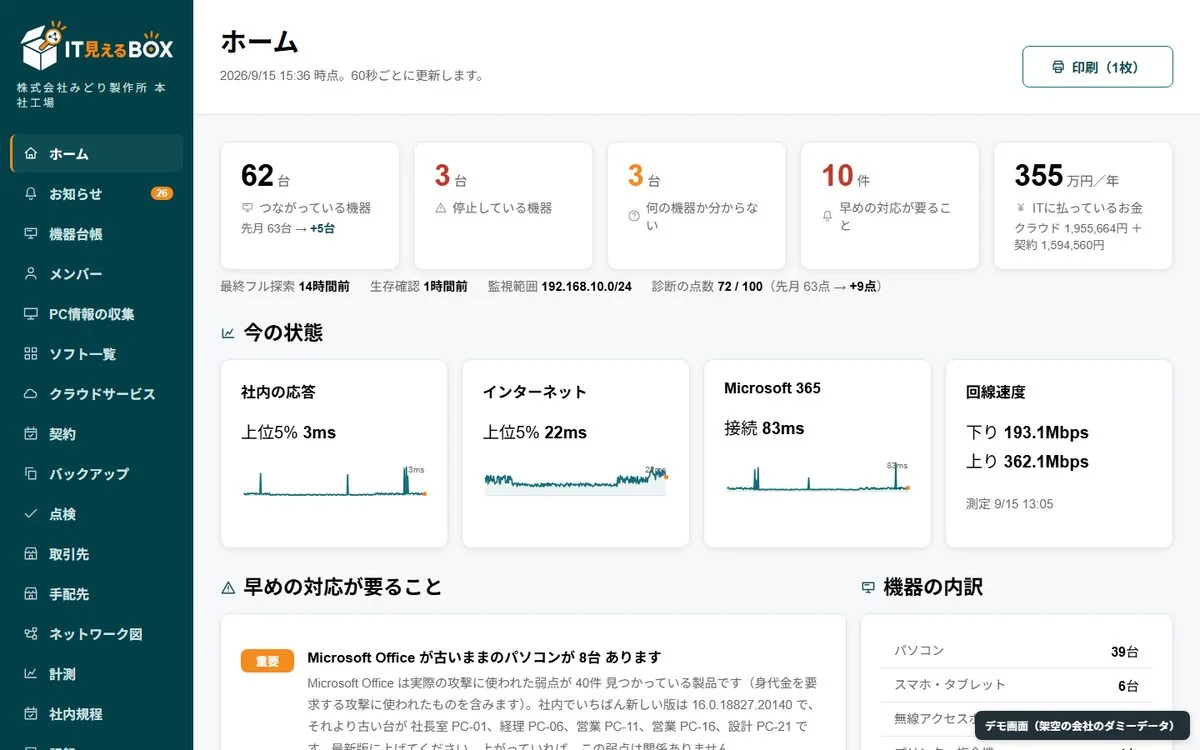Screen dimensions: 1200x750
Task: Click the インターネット latency sparkline chart
Action: point(576,480)
